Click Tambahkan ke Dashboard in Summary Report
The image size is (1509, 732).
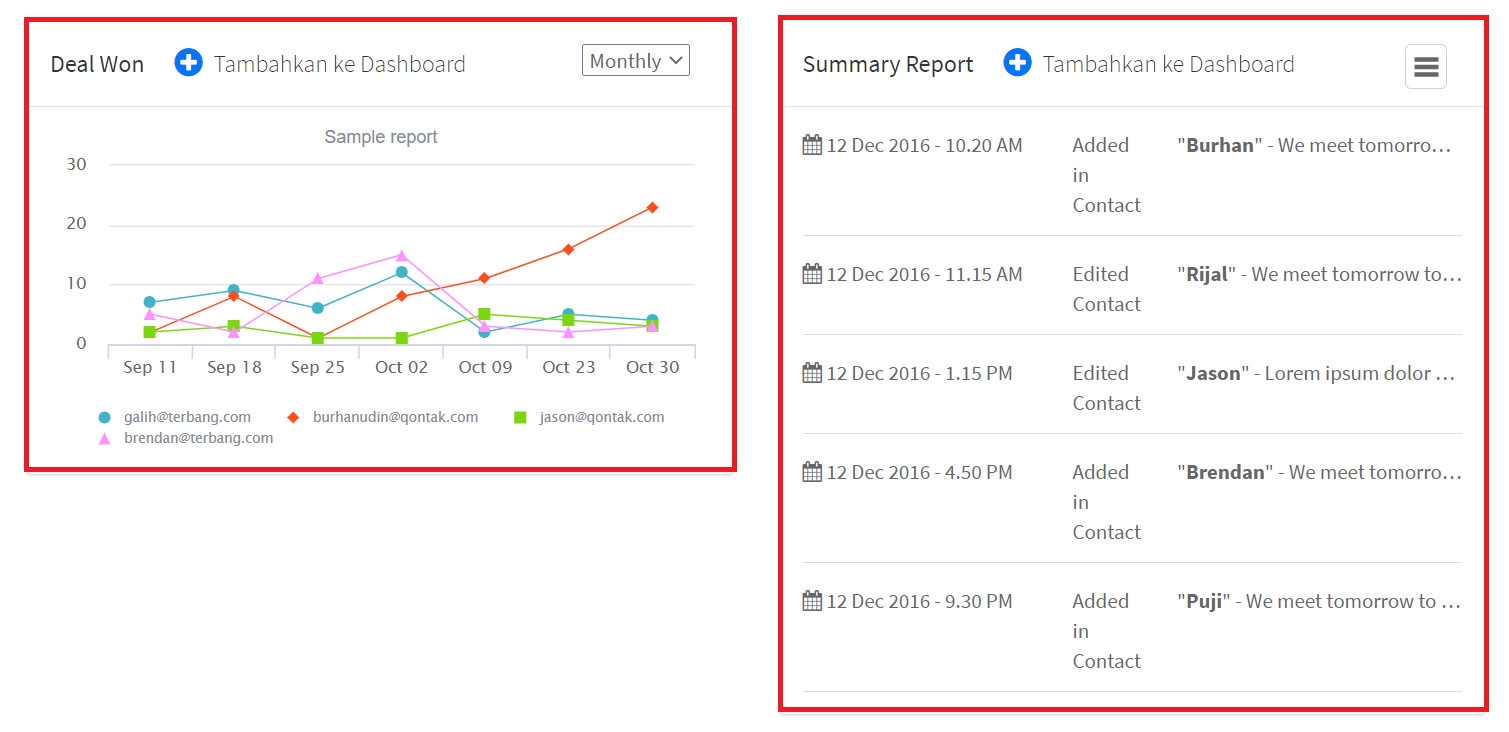pyautogui.click(x=1168, y=64)
